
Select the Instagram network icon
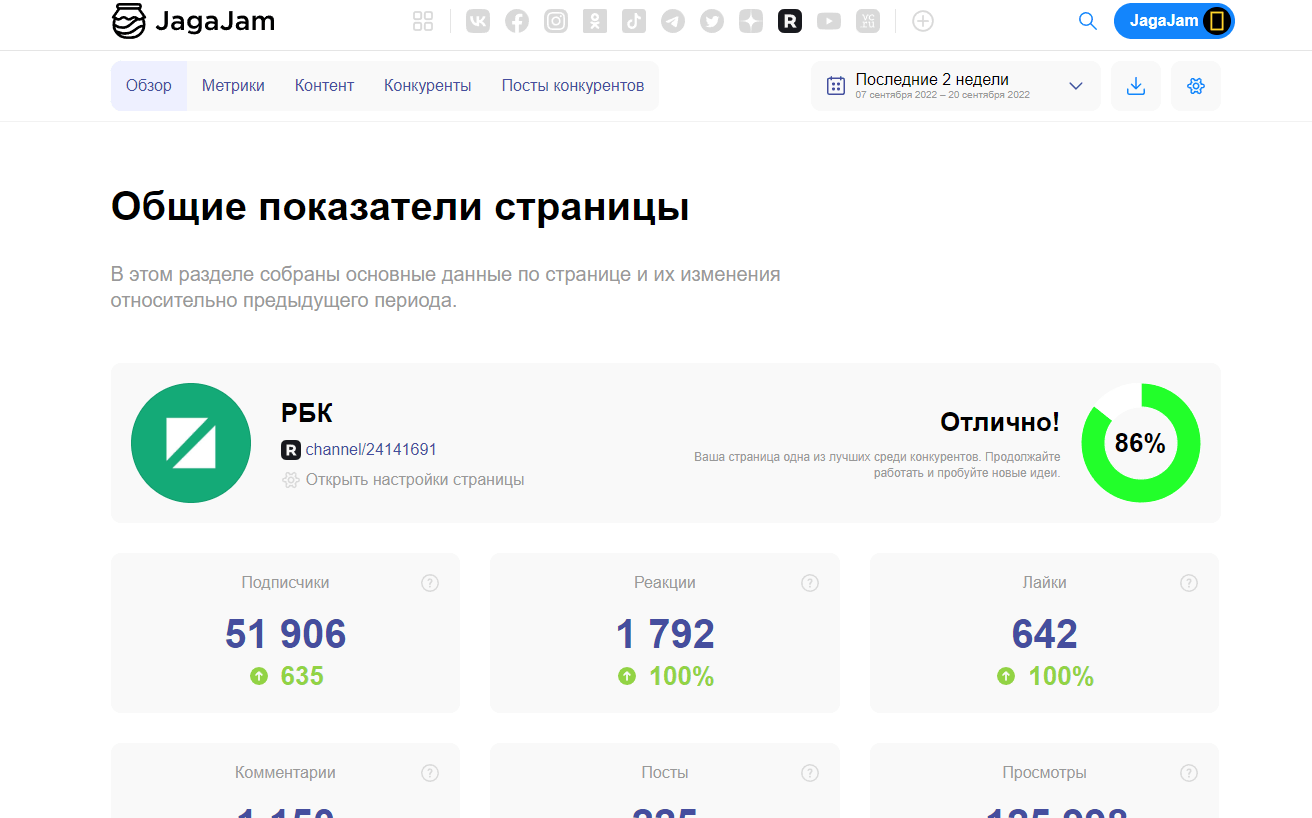(556, 21)
